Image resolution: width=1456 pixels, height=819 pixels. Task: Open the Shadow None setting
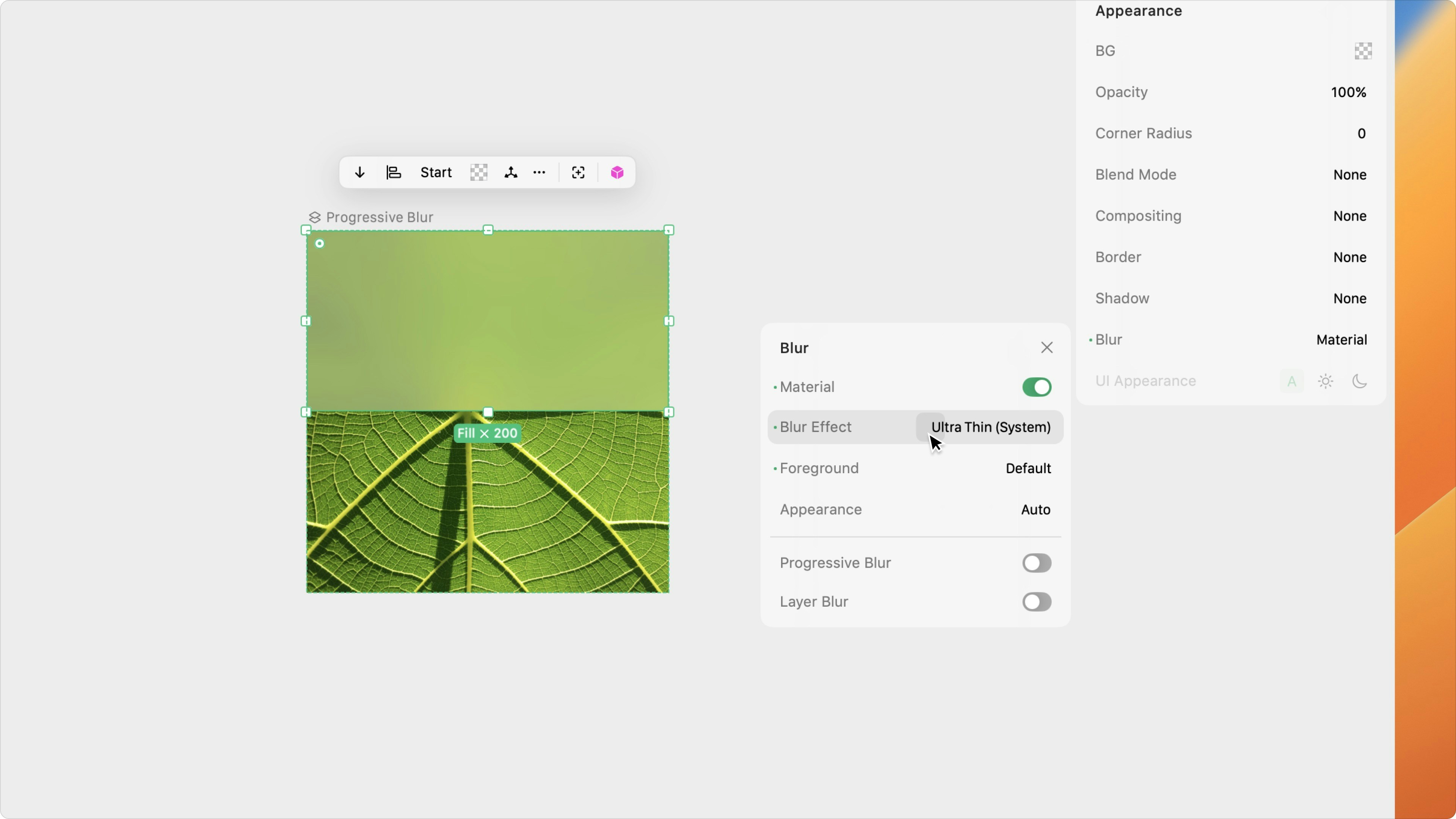[x=1349, y=298]
